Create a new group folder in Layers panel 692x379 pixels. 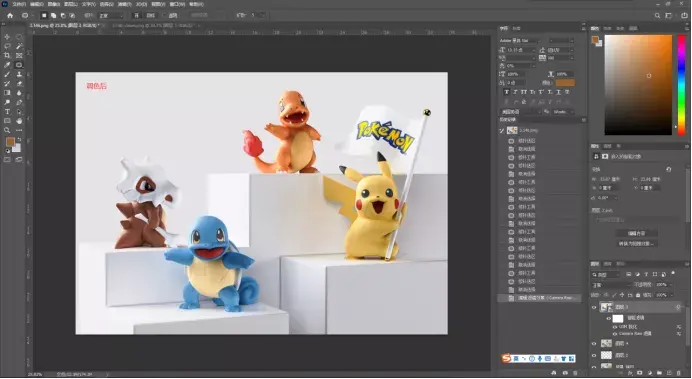click(x=659, y=373)
